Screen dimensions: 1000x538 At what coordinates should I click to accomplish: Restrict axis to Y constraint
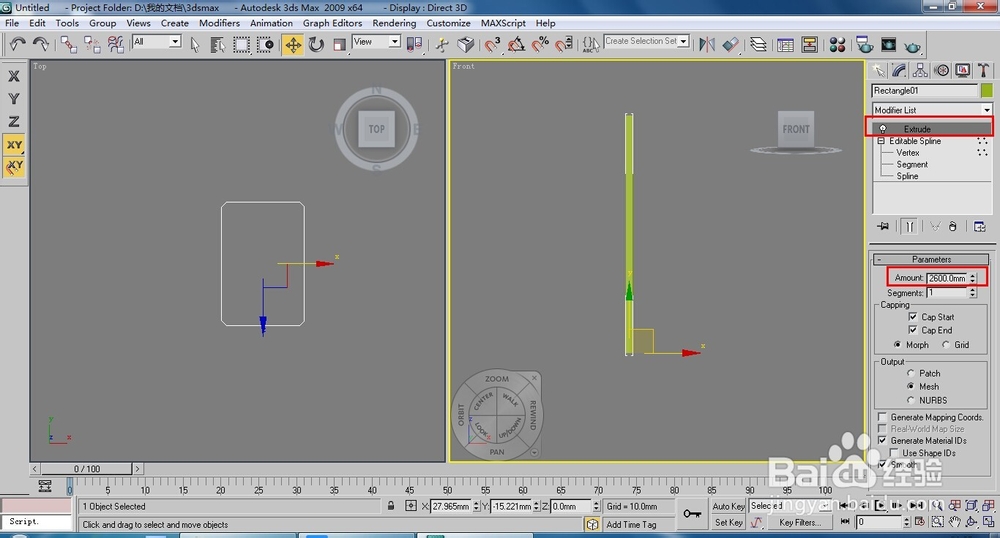[x=14, y=99]
